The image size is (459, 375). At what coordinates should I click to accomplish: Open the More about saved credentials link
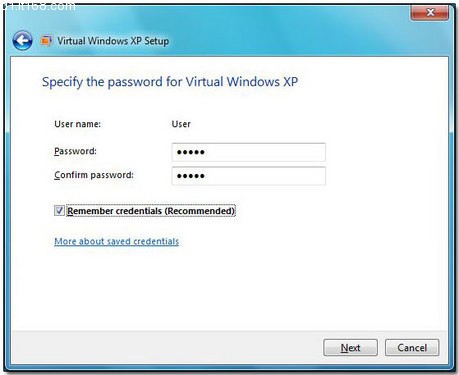(117, 241)
